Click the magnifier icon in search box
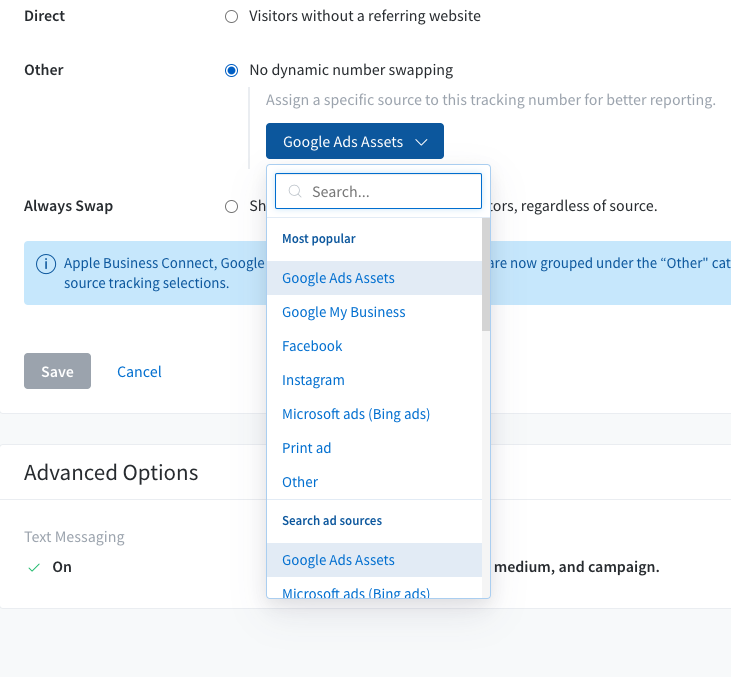This screenshot has height=677, width=731. (x=295, y=191)
